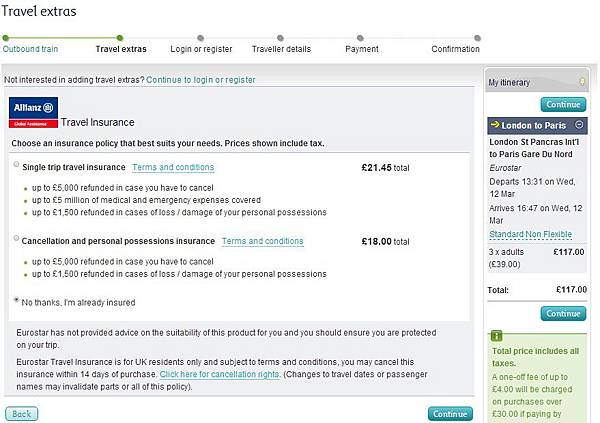Select Single trip travel insurance option

click(17, 166)
